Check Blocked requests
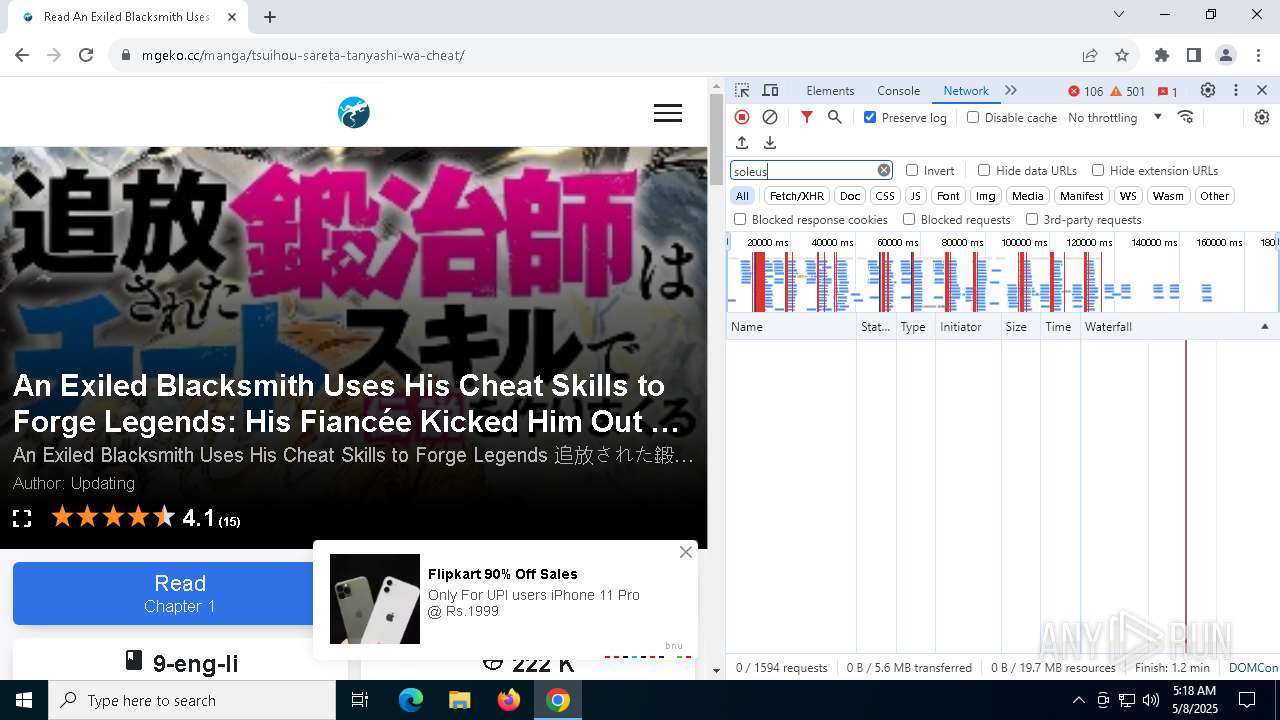Screen dimensions: 1280x720 click(x=909, y=219)
